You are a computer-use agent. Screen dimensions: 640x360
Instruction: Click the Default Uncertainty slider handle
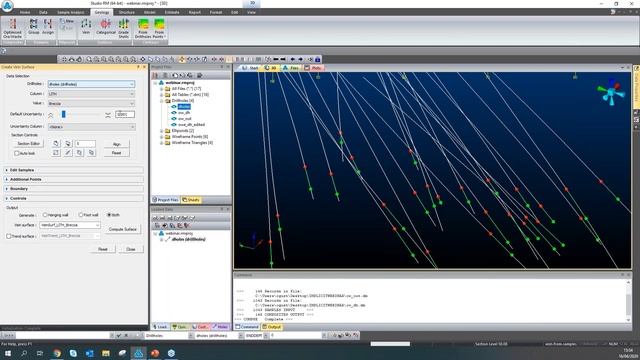click(x=63, y=115)
